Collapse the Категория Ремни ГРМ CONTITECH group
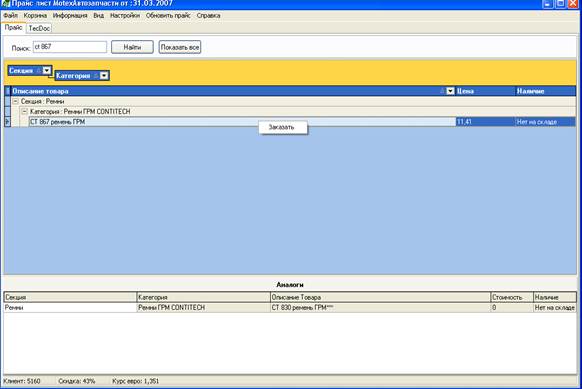This screenshot has height=389, width=582. point(24,111)
